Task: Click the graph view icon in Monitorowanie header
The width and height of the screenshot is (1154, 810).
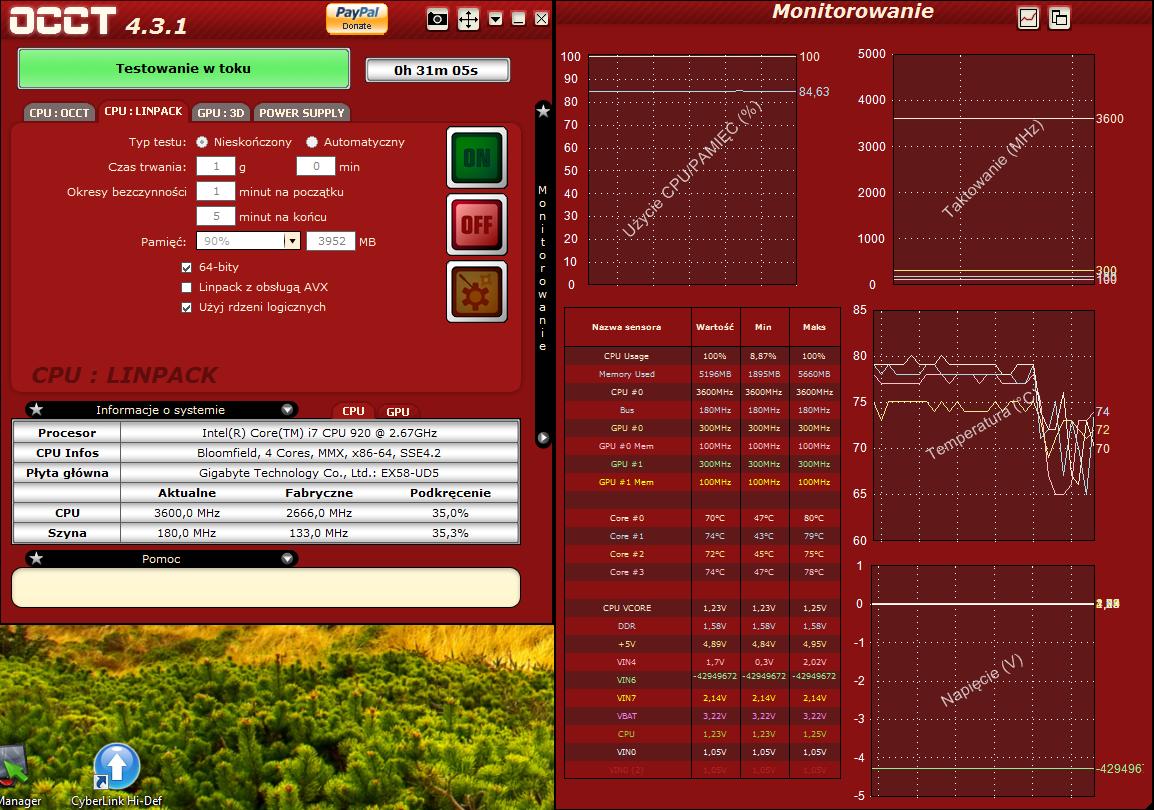Action: pyautogui.click(x=1028, y=18)
